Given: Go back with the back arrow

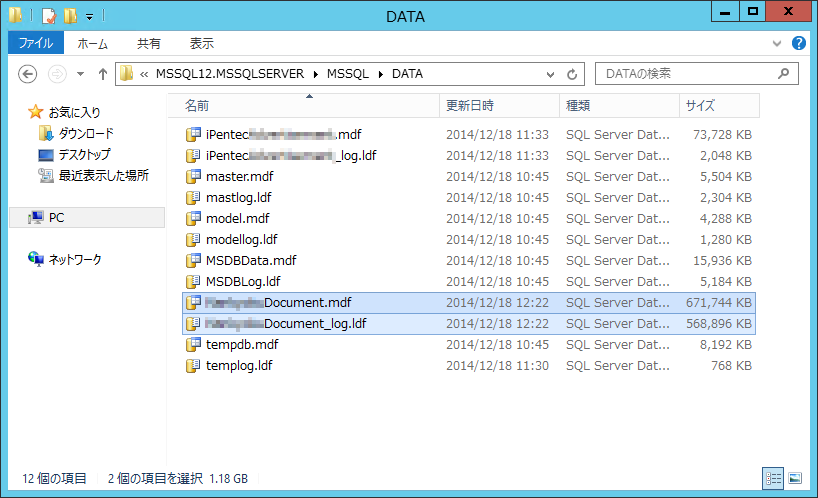Looking at the screenshot, I should point(28,74).
